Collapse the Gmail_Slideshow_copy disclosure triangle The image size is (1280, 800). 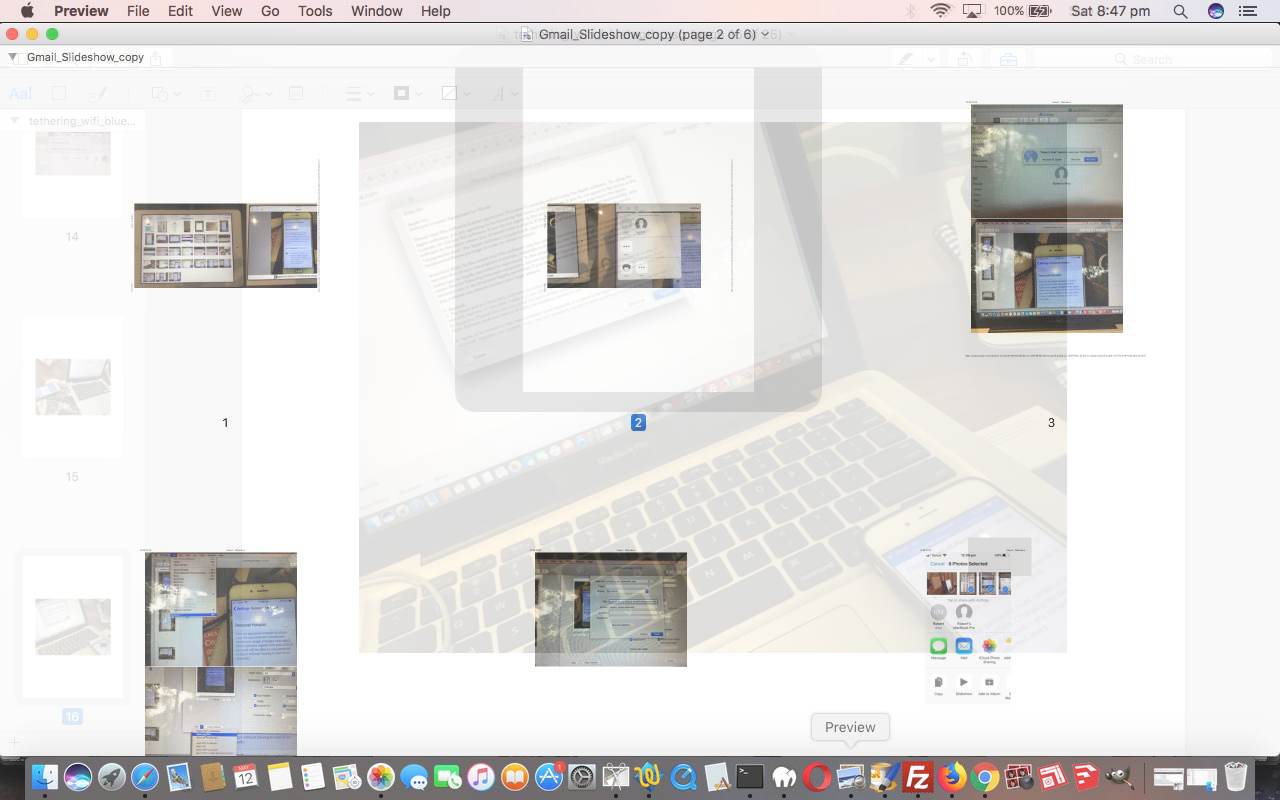pos(12,57)
